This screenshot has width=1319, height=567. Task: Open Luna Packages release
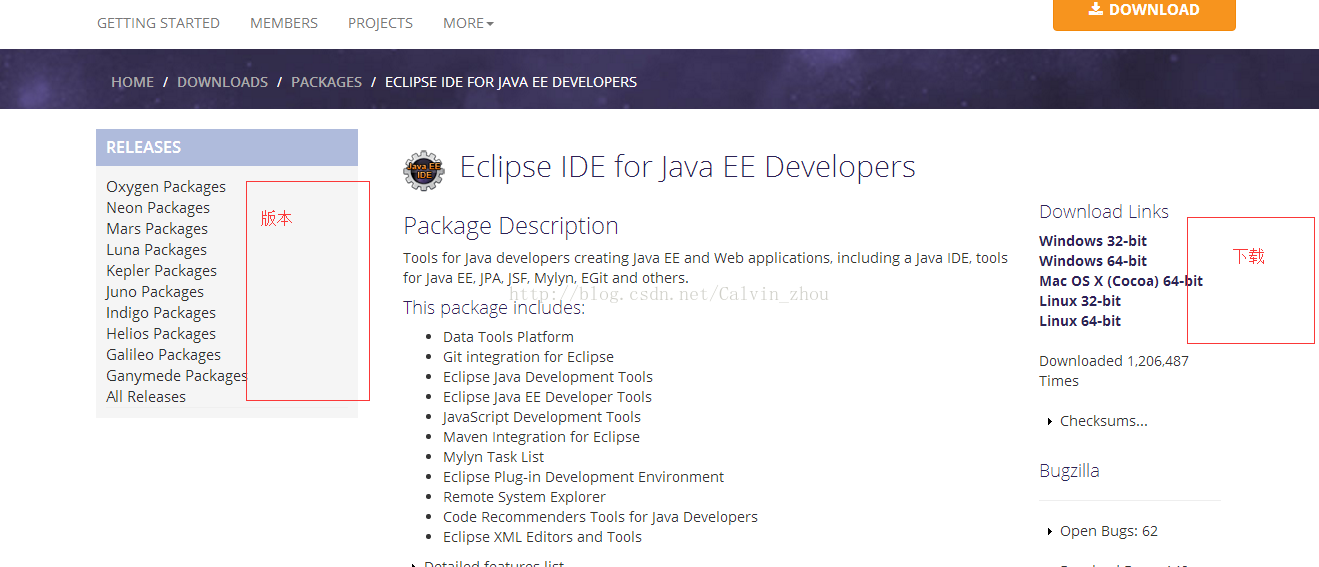[x=157, y=250]
